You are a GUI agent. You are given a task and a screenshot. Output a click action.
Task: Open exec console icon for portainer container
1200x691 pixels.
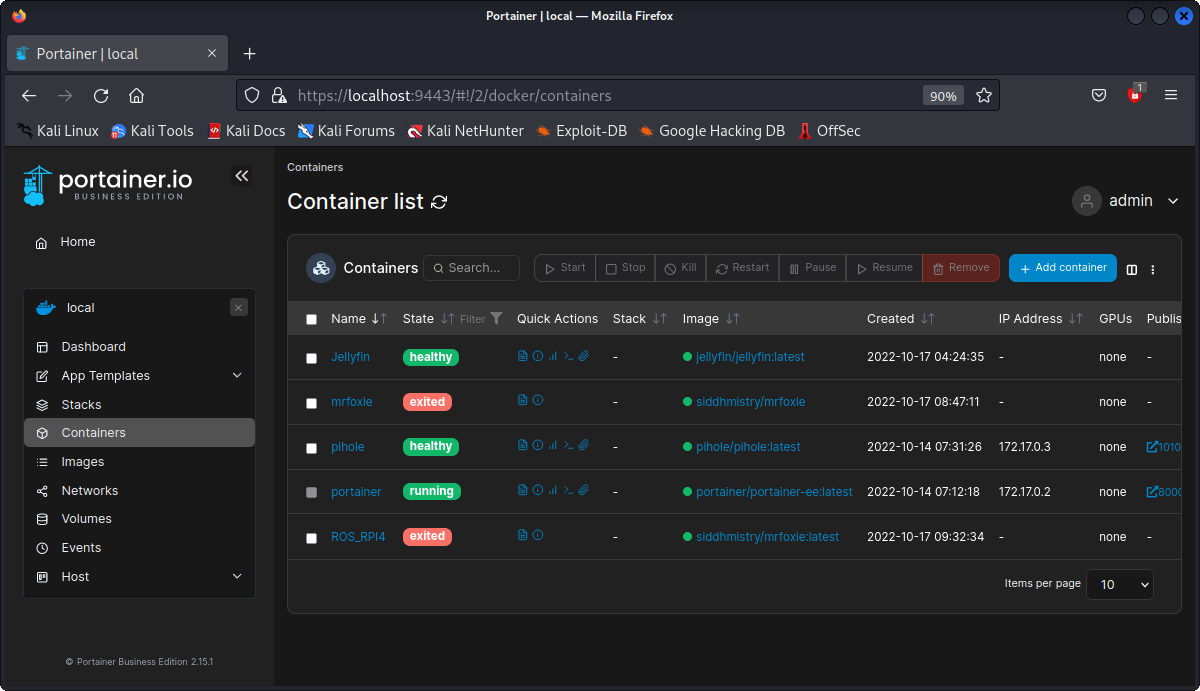pos(568,491)
